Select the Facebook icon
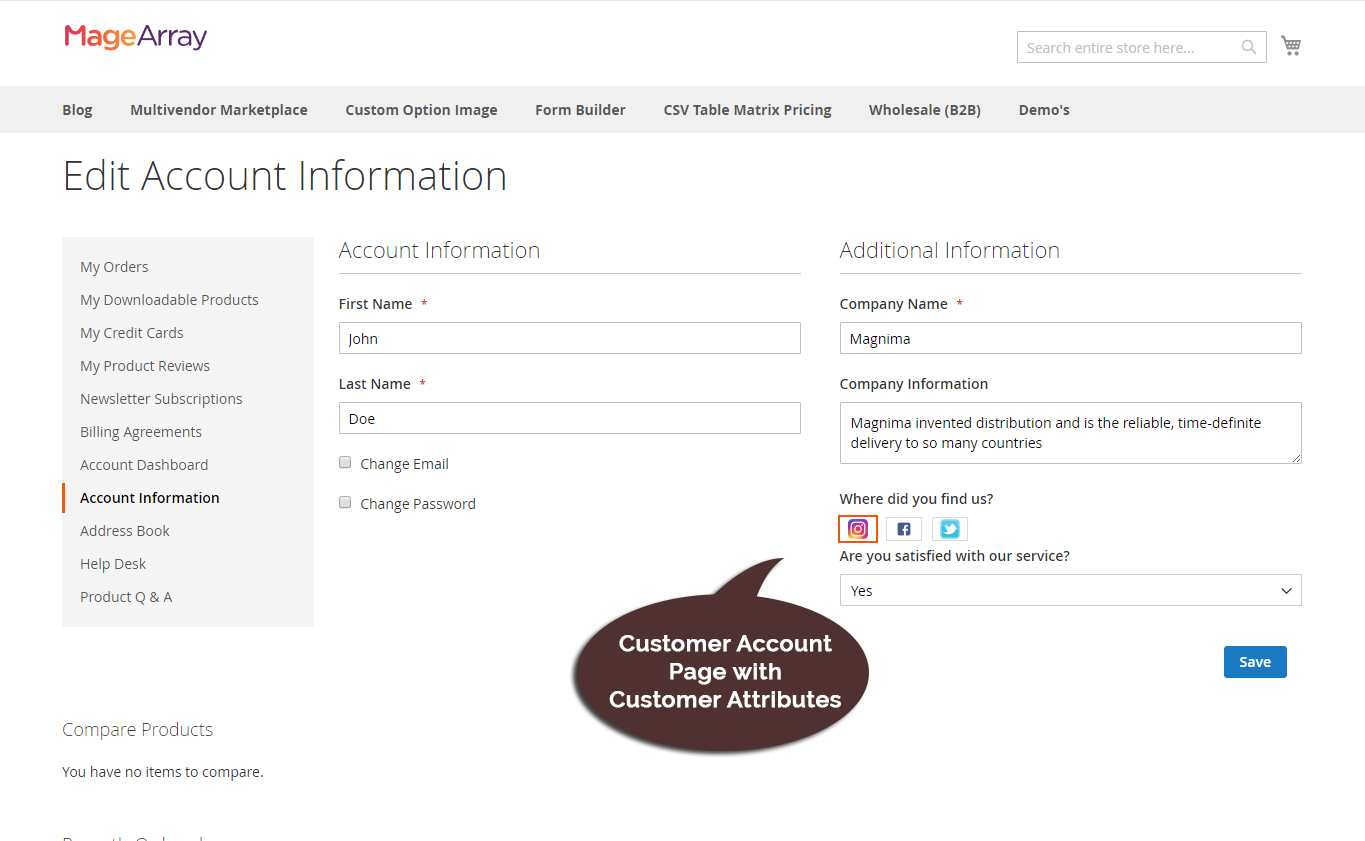The image size is (1365, 841). pyautogui.click(x=903, y=528)
